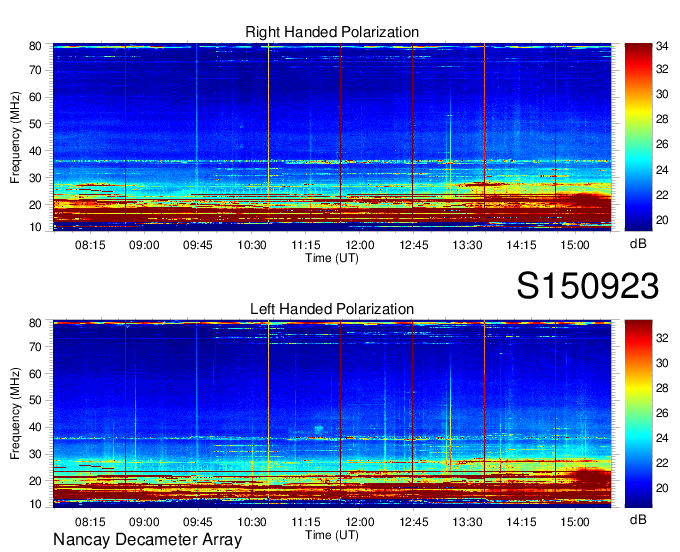Click 80 MHz tick on Left Handed plot
The image size is (680, 552).
click(35, 323)
